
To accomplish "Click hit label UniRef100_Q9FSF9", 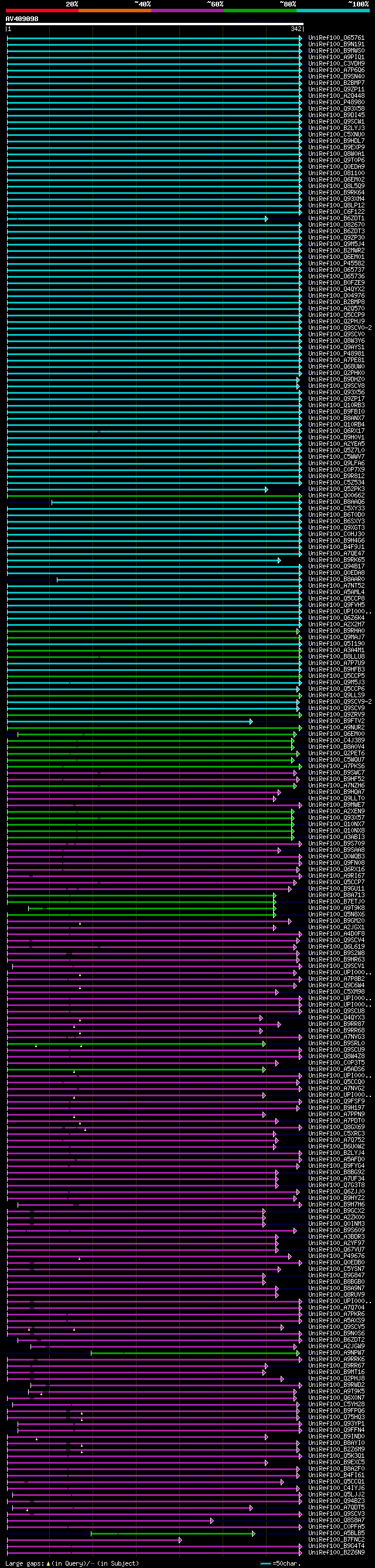I will click(x=337, y=1102).
